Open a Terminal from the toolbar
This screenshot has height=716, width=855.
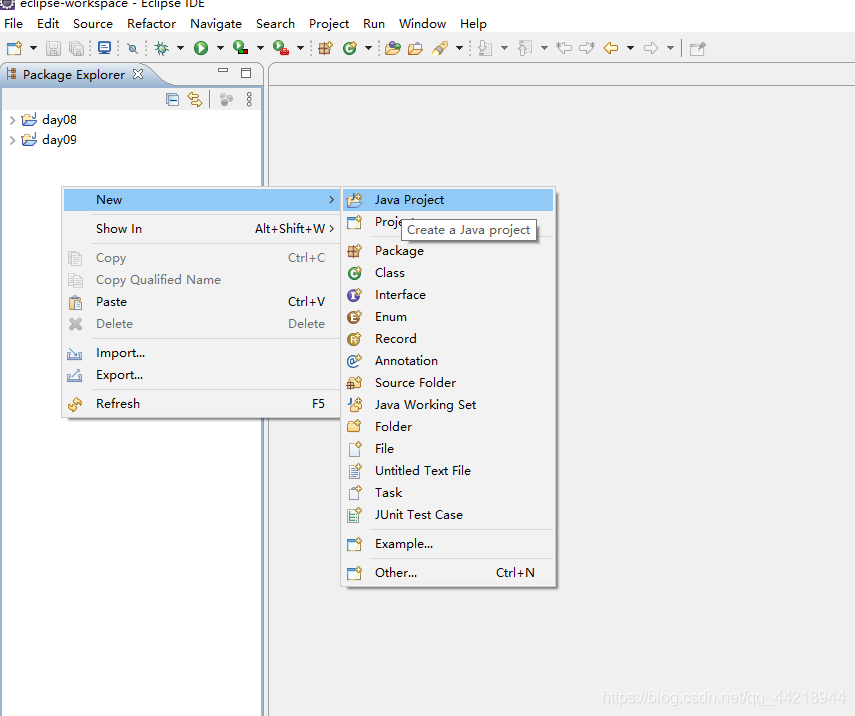pos(104,49)
